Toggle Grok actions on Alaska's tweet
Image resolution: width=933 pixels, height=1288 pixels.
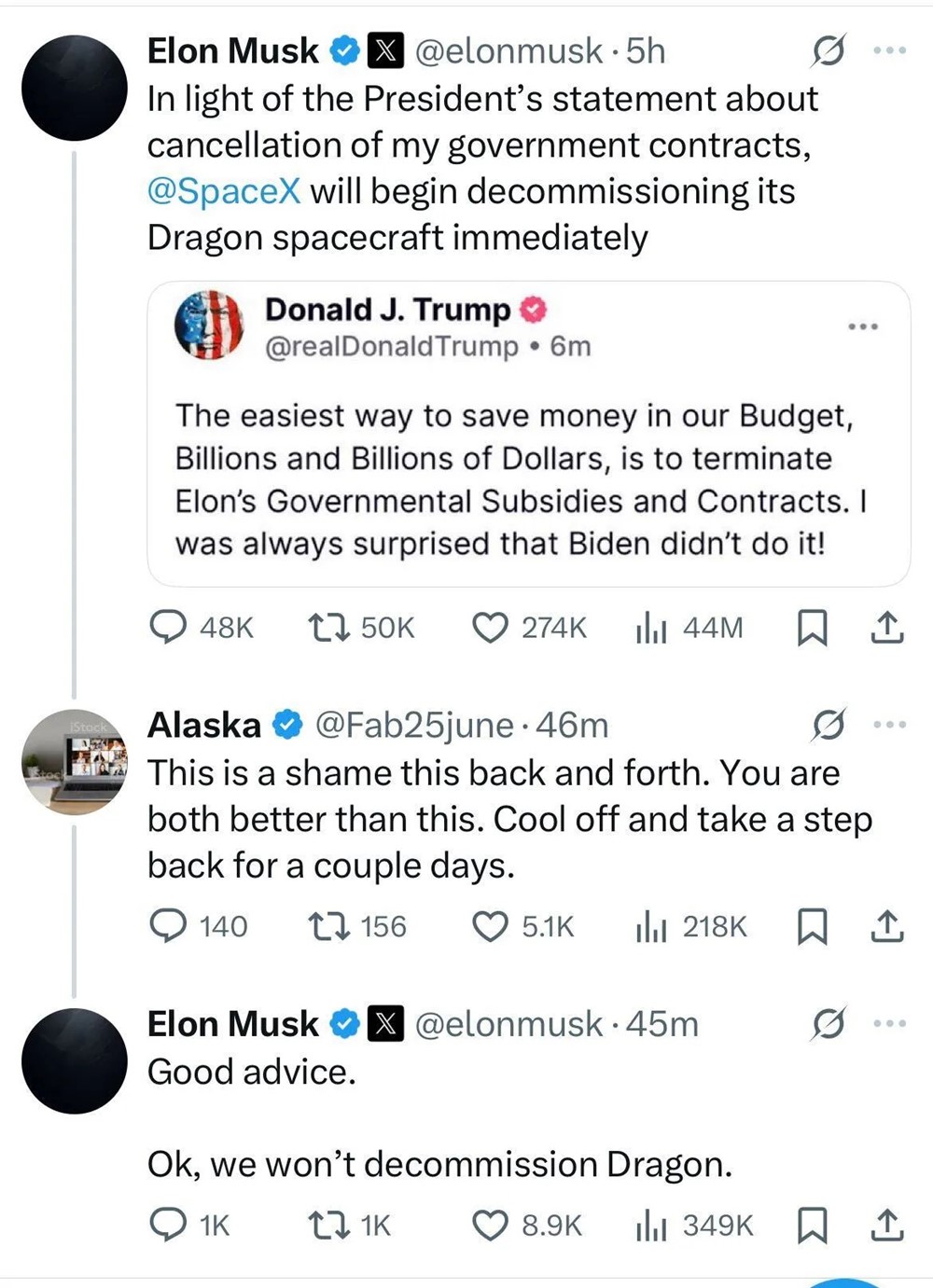(830, 726)
